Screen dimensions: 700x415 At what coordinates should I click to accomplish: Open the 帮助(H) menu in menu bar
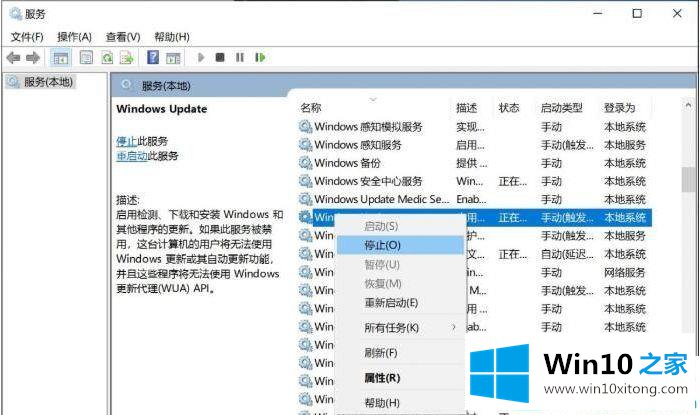tap(172, 37)
